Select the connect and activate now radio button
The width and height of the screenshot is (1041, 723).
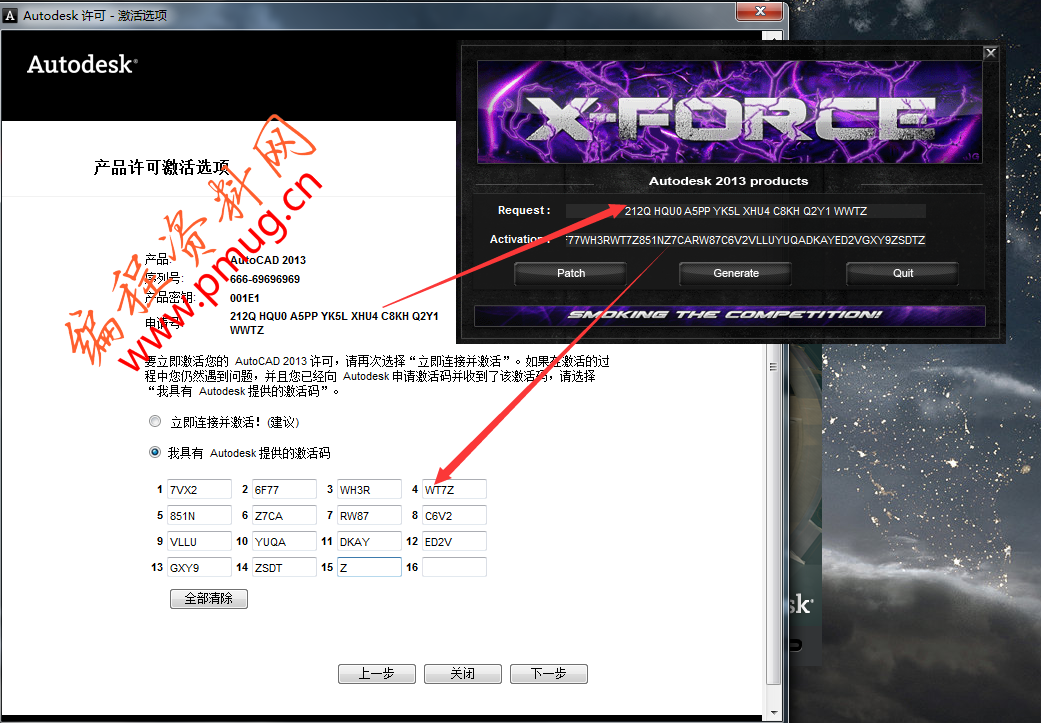(x=155, y=421)
